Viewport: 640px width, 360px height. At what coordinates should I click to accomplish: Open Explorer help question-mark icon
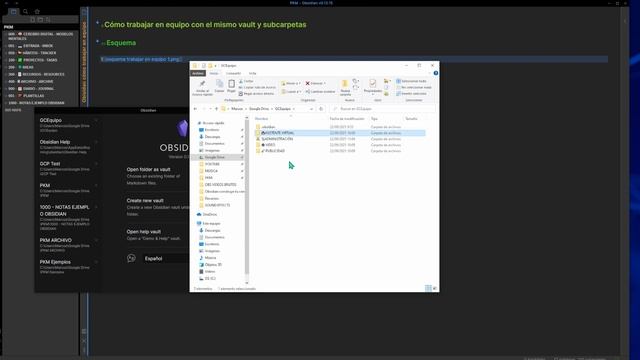pos(436,73)
